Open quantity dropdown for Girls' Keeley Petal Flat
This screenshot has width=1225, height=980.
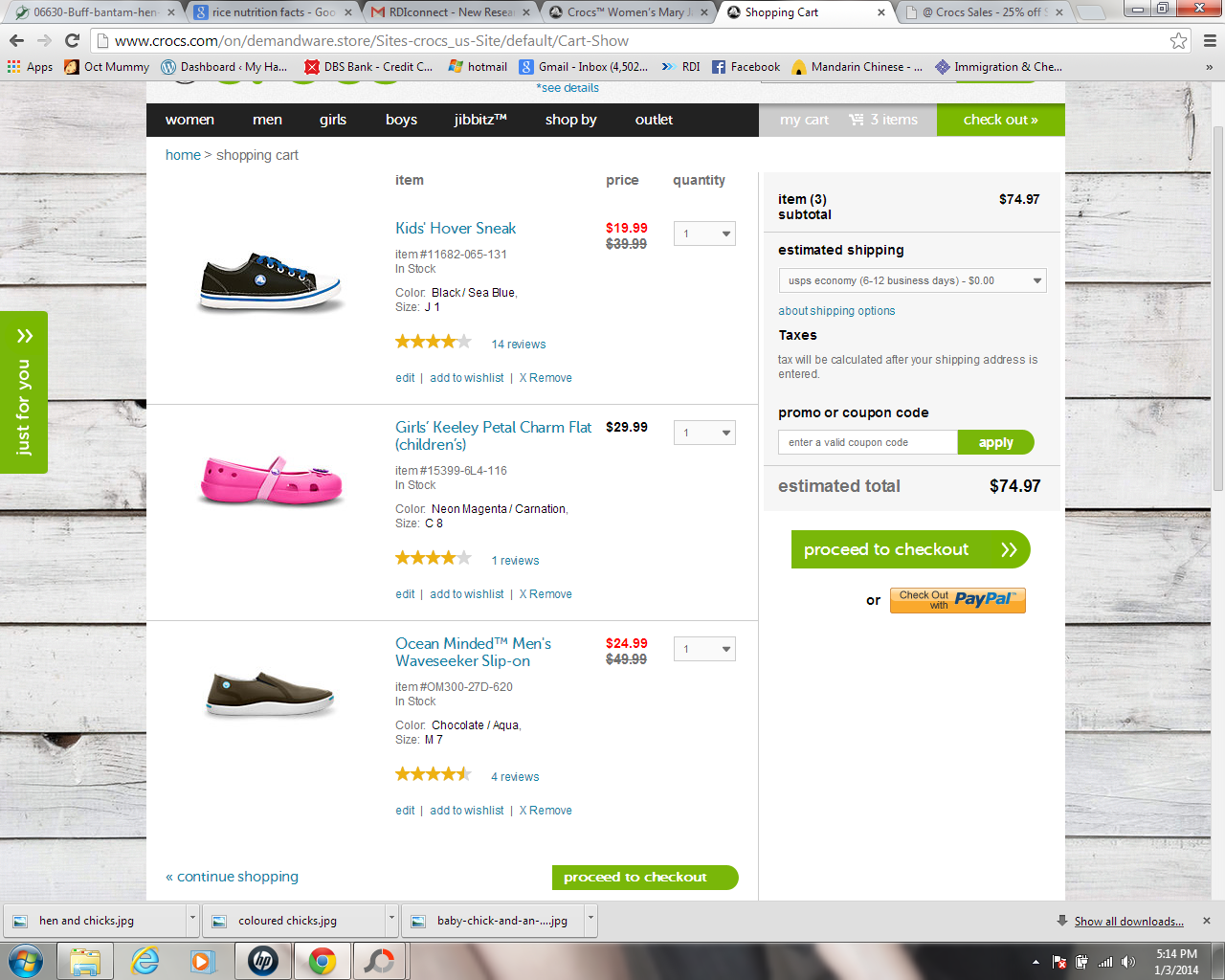pyautogui.click(x=704, y=433)
